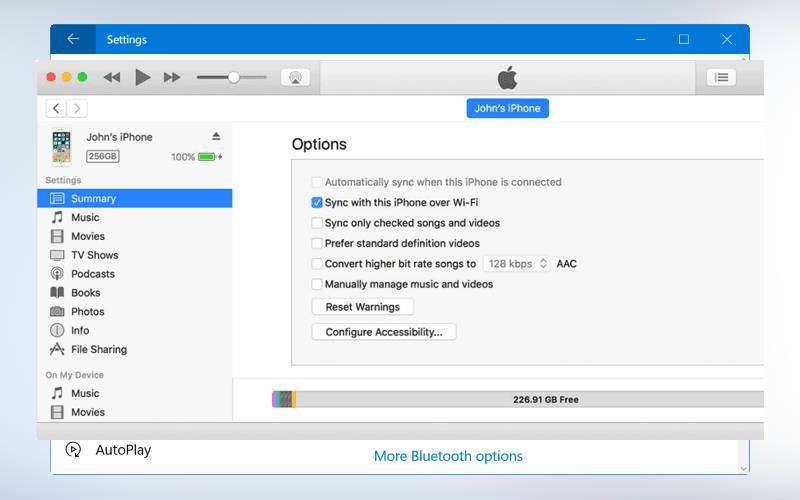Screen dimensions: 800x500
Task: Click the AAC format label
Action: coord(566,264)
